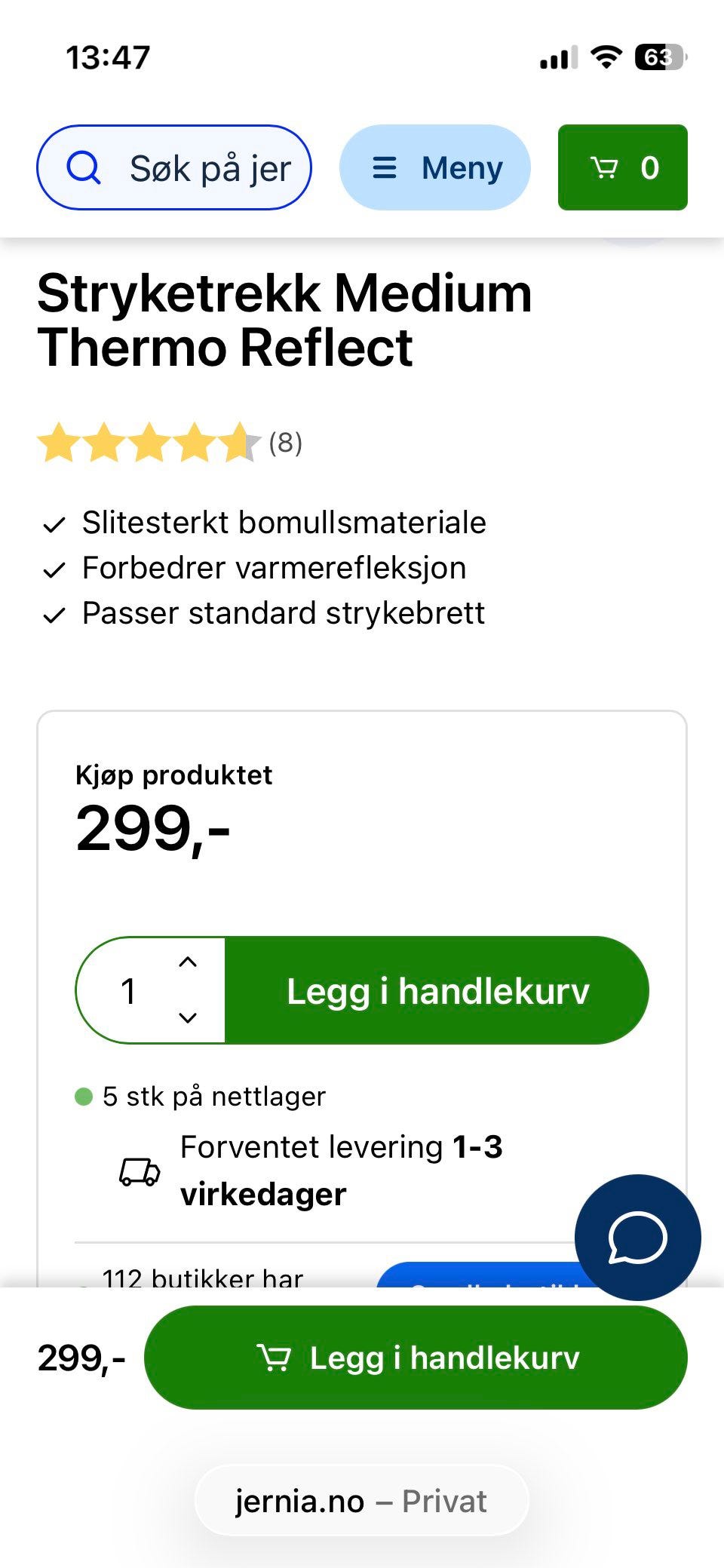Tap the blue button beside store availability
The height and width of the screenshot is (1568, 724).
point(475,1276)
